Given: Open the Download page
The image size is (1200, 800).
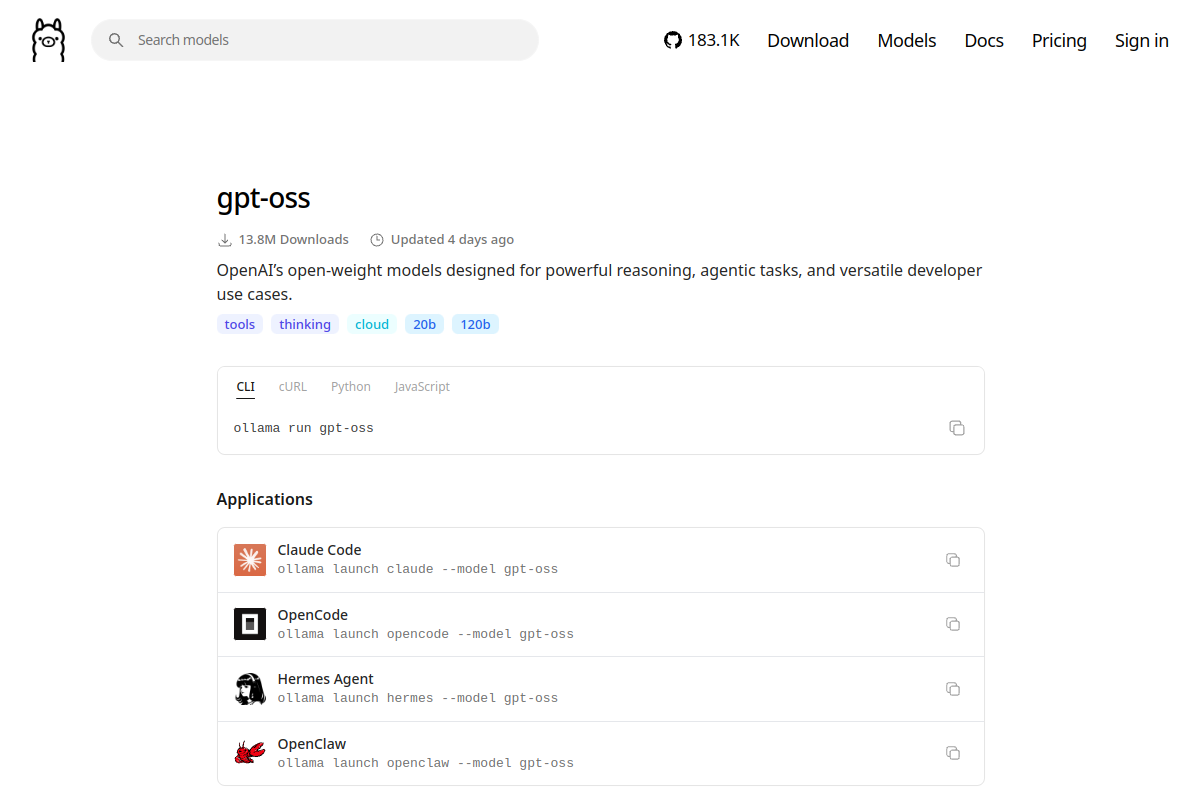Looking at the screenshot, I should tap(808, 40).
